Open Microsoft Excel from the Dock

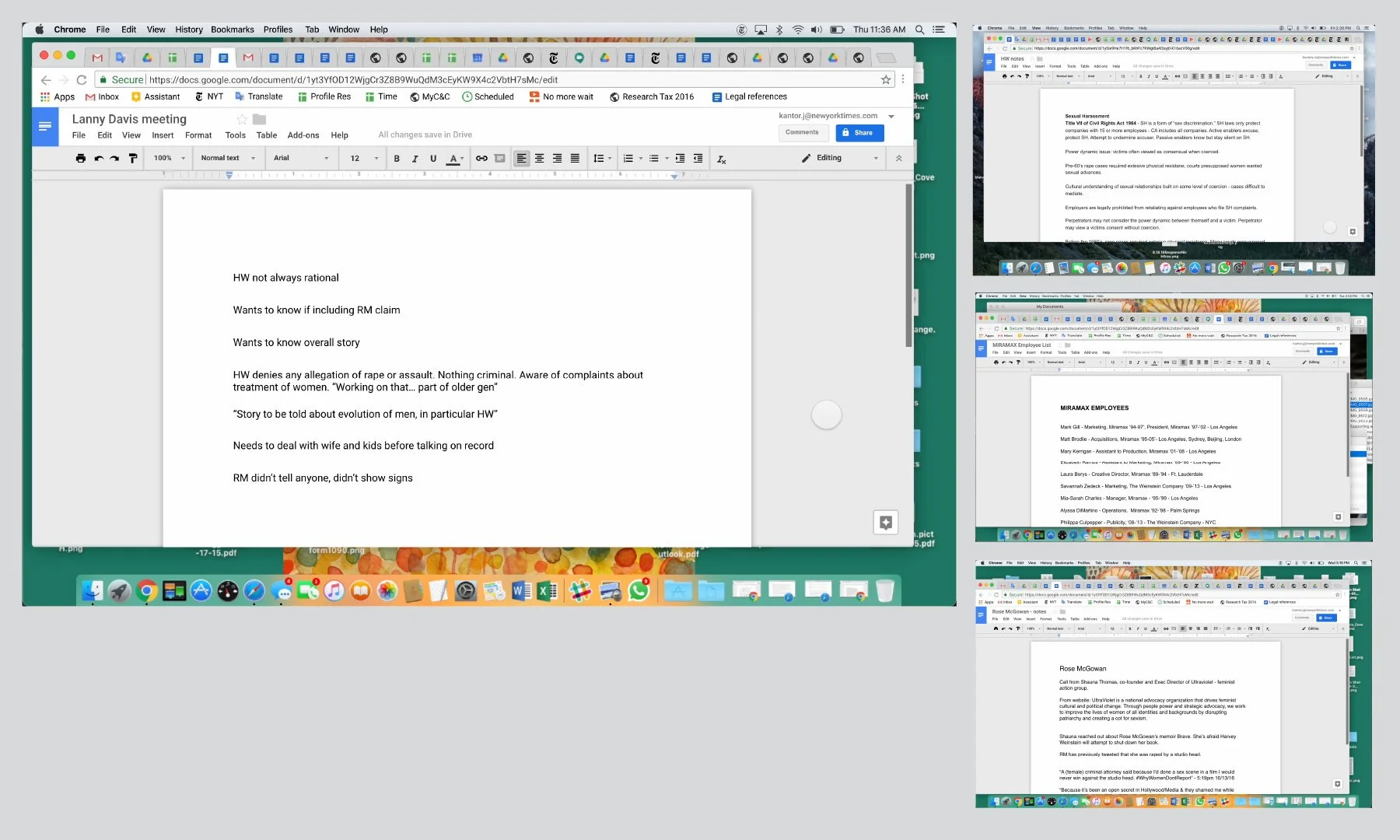(548, 591)
